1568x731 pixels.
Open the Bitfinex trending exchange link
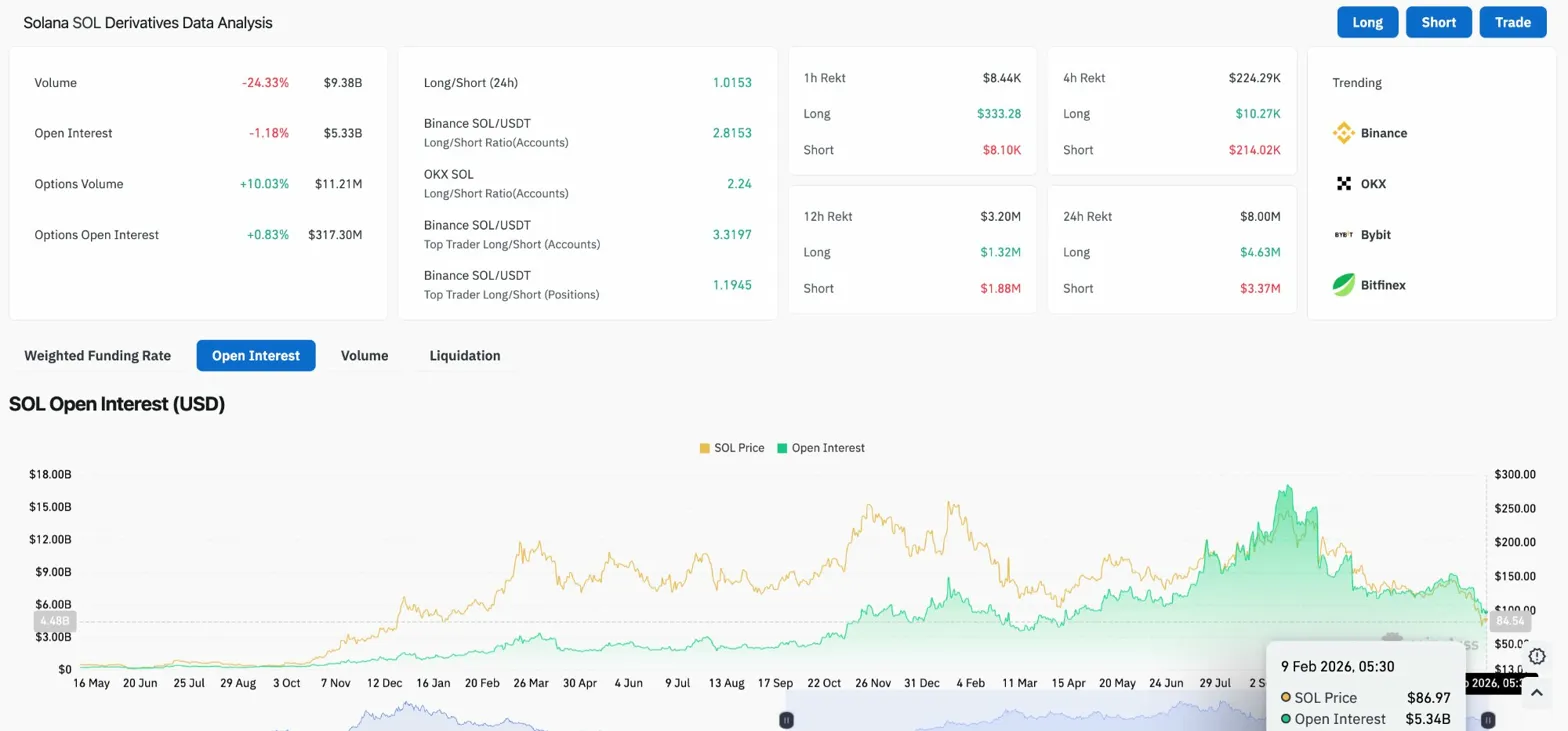coord(1383,285)
